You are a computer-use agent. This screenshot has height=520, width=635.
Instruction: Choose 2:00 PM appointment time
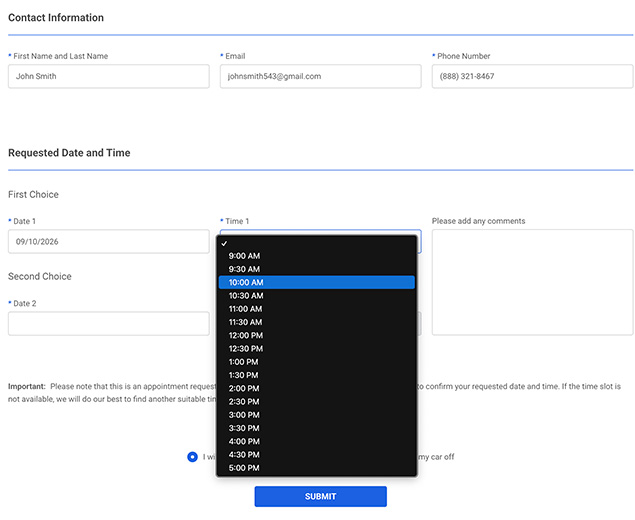(x=317, y=388)
